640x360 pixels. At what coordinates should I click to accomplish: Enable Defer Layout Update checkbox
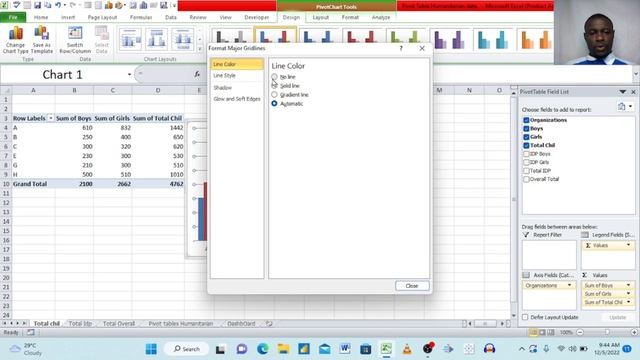[525, 317]
